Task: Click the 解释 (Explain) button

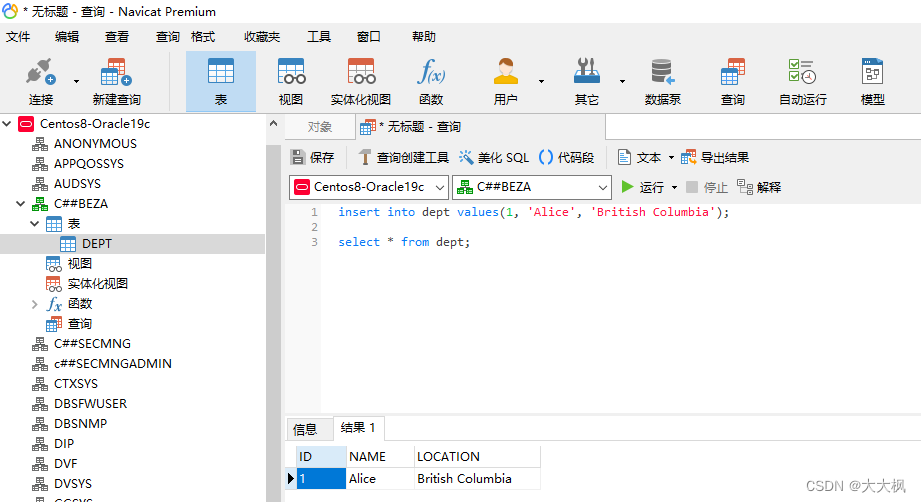Action: tap(759, 187)
